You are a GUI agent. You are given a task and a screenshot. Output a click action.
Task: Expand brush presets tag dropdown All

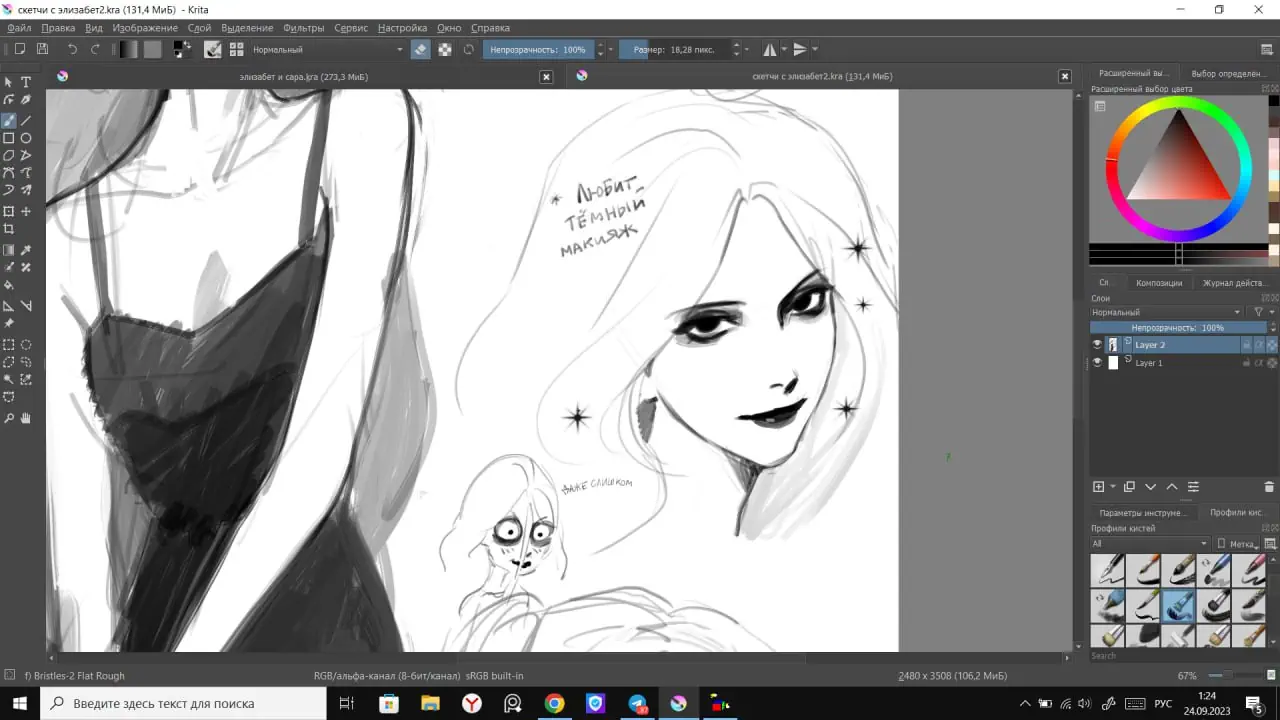[x=1149, y=544]
